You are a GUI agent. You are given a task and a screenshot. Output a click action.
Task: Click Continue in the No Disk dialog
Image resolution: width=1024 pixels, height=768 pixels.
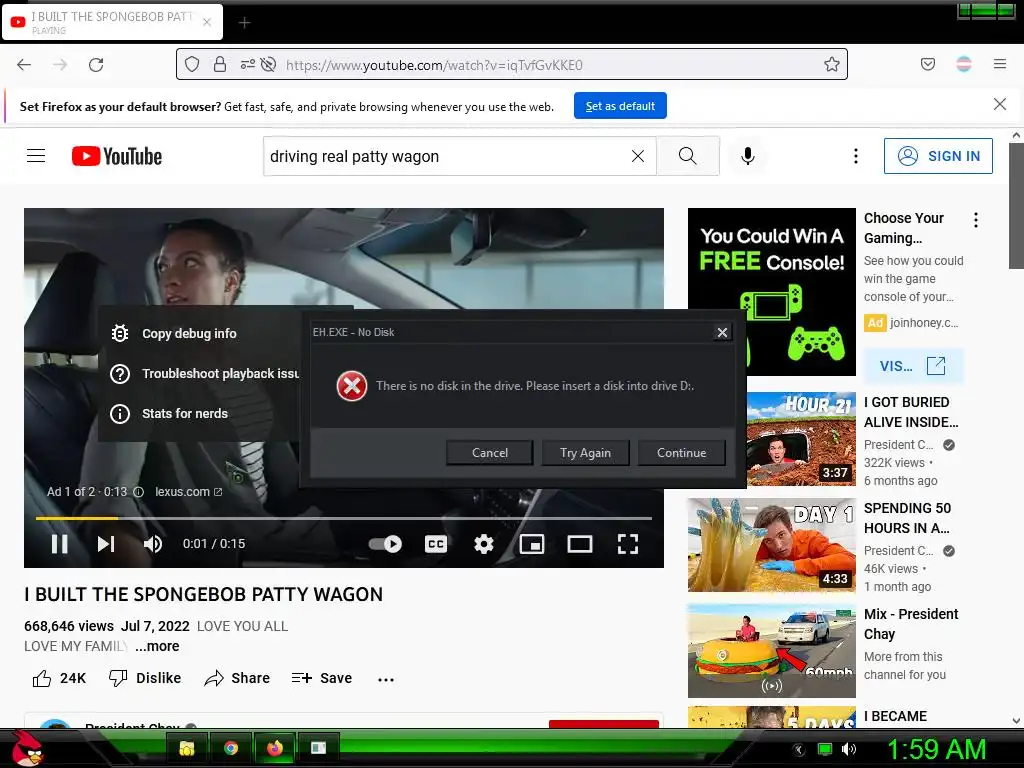pos(681,453)
